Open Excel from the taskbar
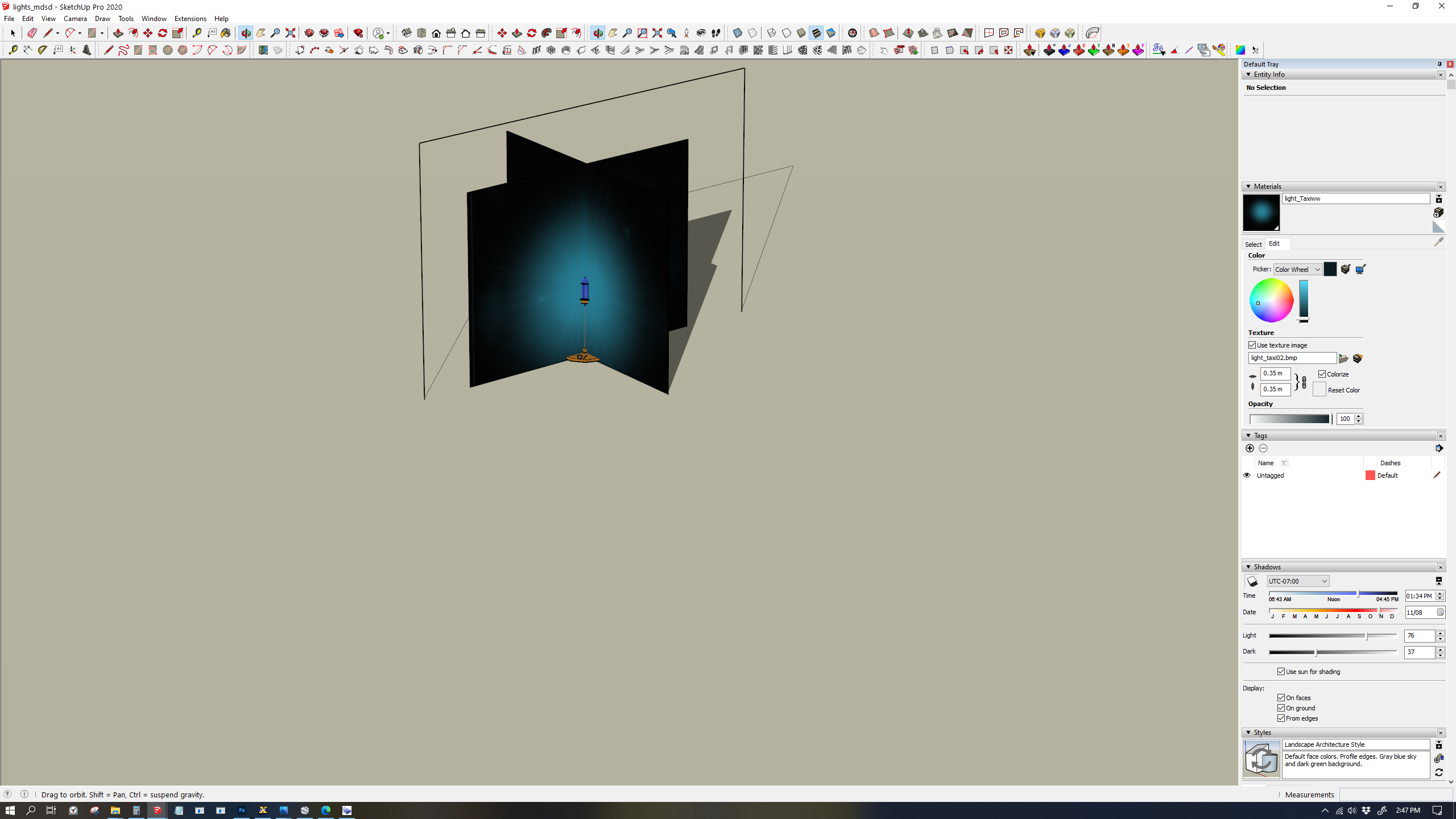Viewport: 1456px width, 819px height. point(263,810)
